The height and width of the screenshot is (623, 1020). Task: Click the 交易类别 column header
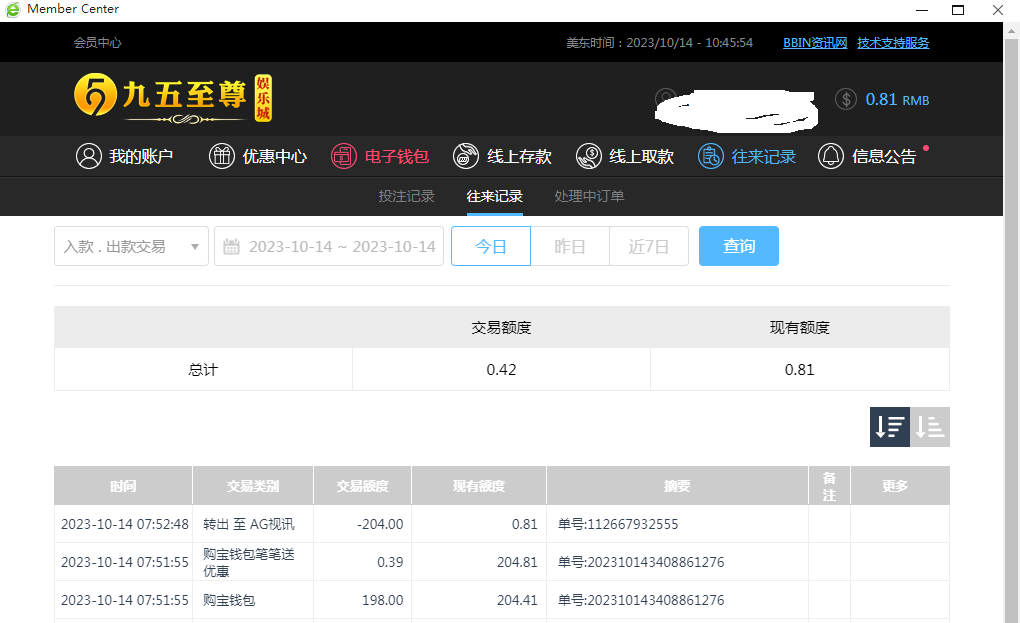(x=253, y=485)
